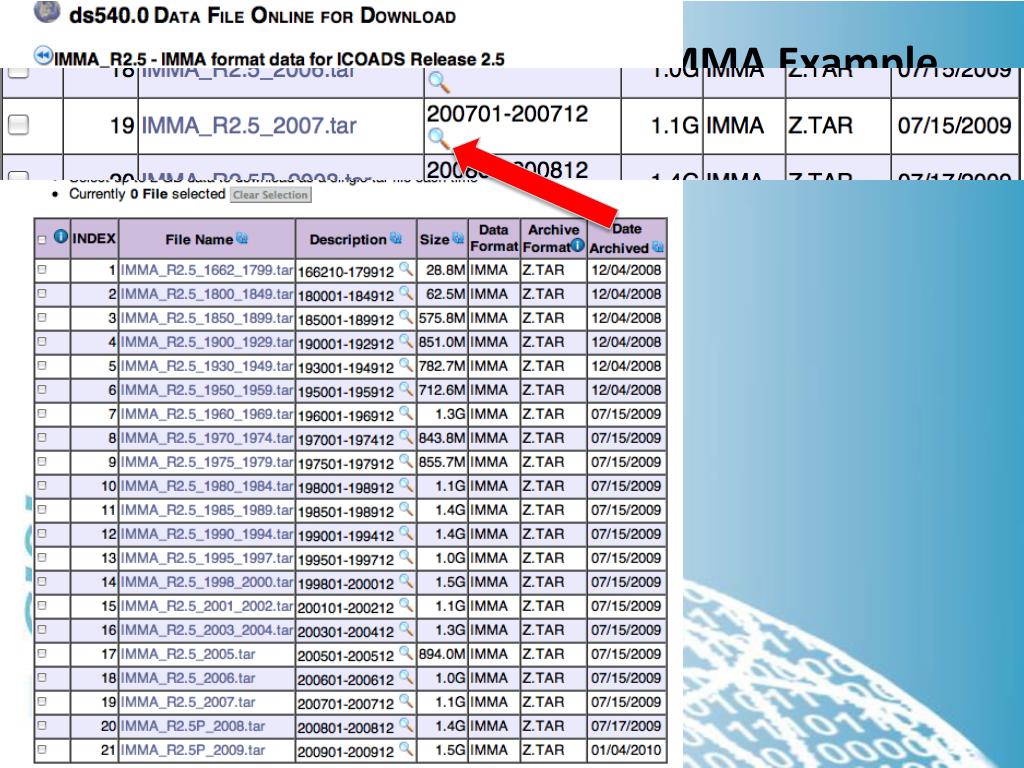Viewport: 1024px width, 768px height.
Task: Click the back arrow icon beside IMMA_R2.5 title
Action: pyautogui.click(x=43, y=56)
